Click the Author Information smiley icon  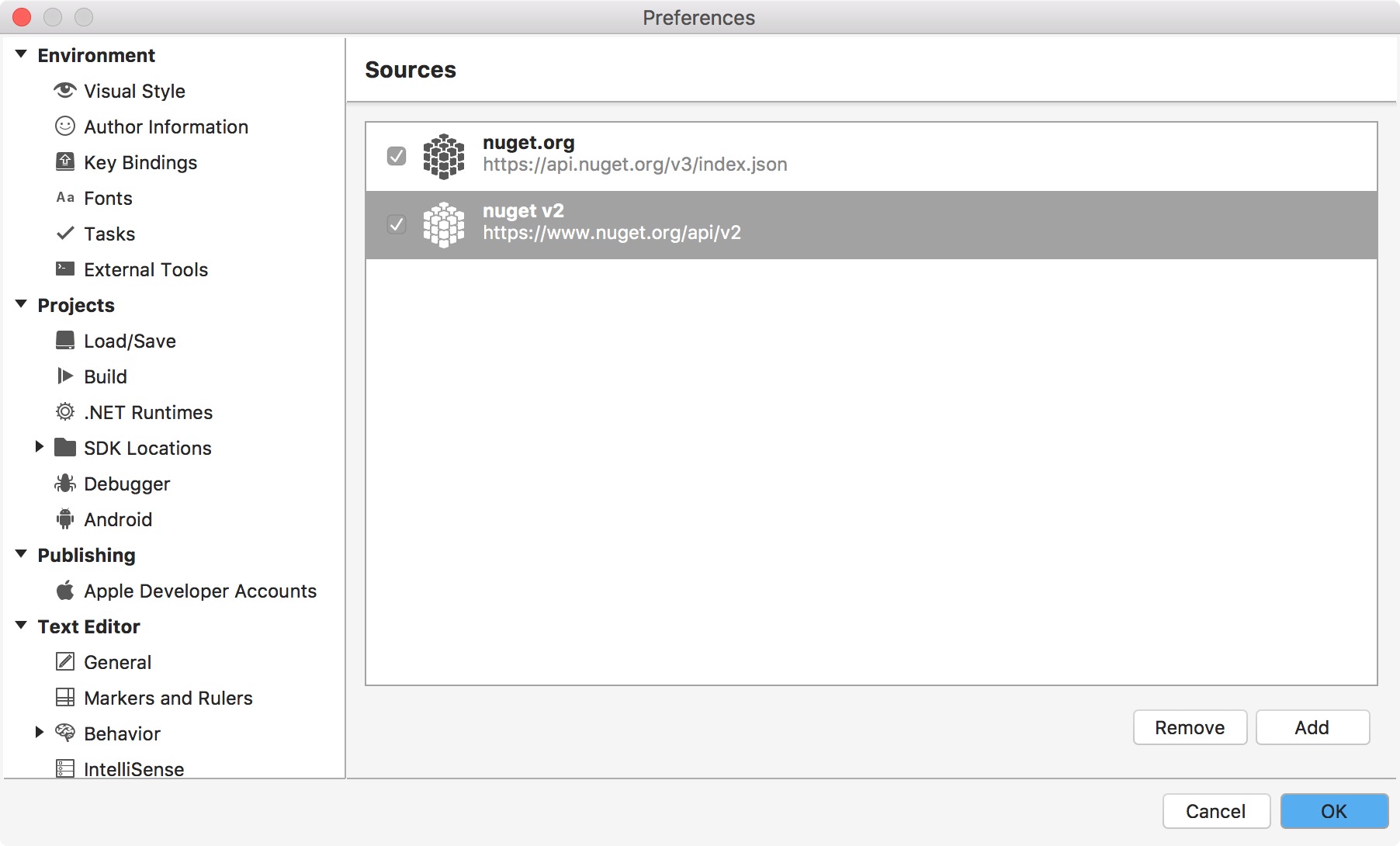click(65, 127)
